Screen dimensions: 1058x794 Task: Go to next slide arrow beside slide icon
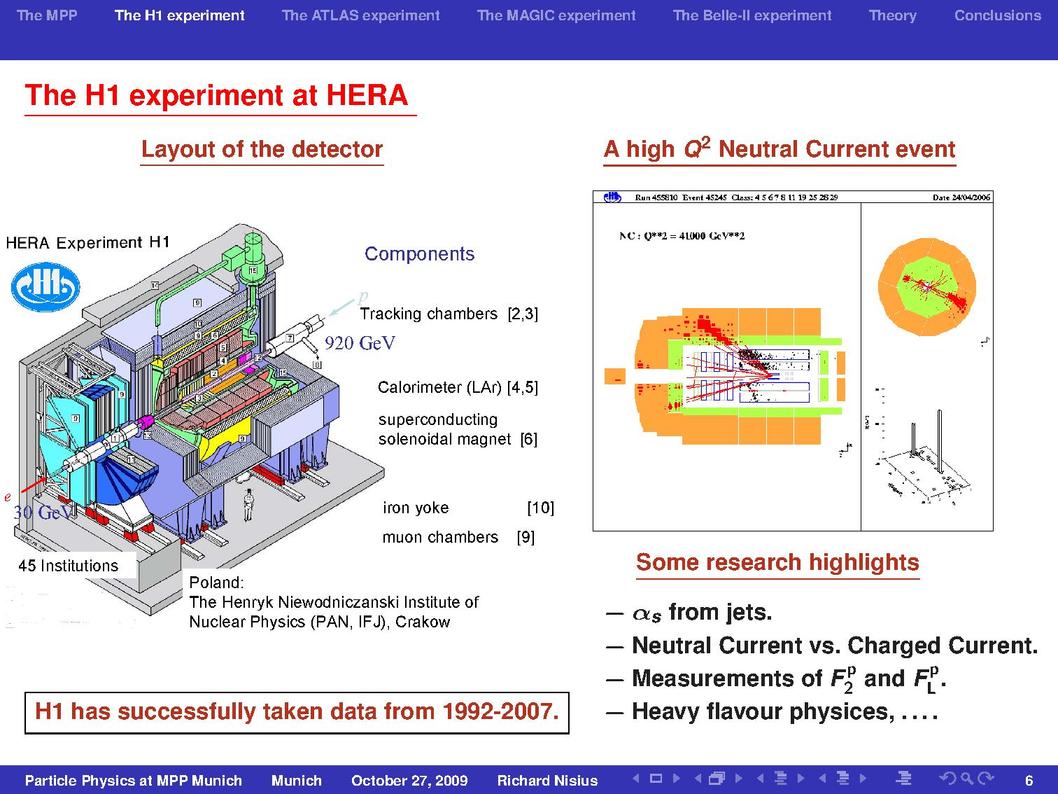click(x=676, y=778)
